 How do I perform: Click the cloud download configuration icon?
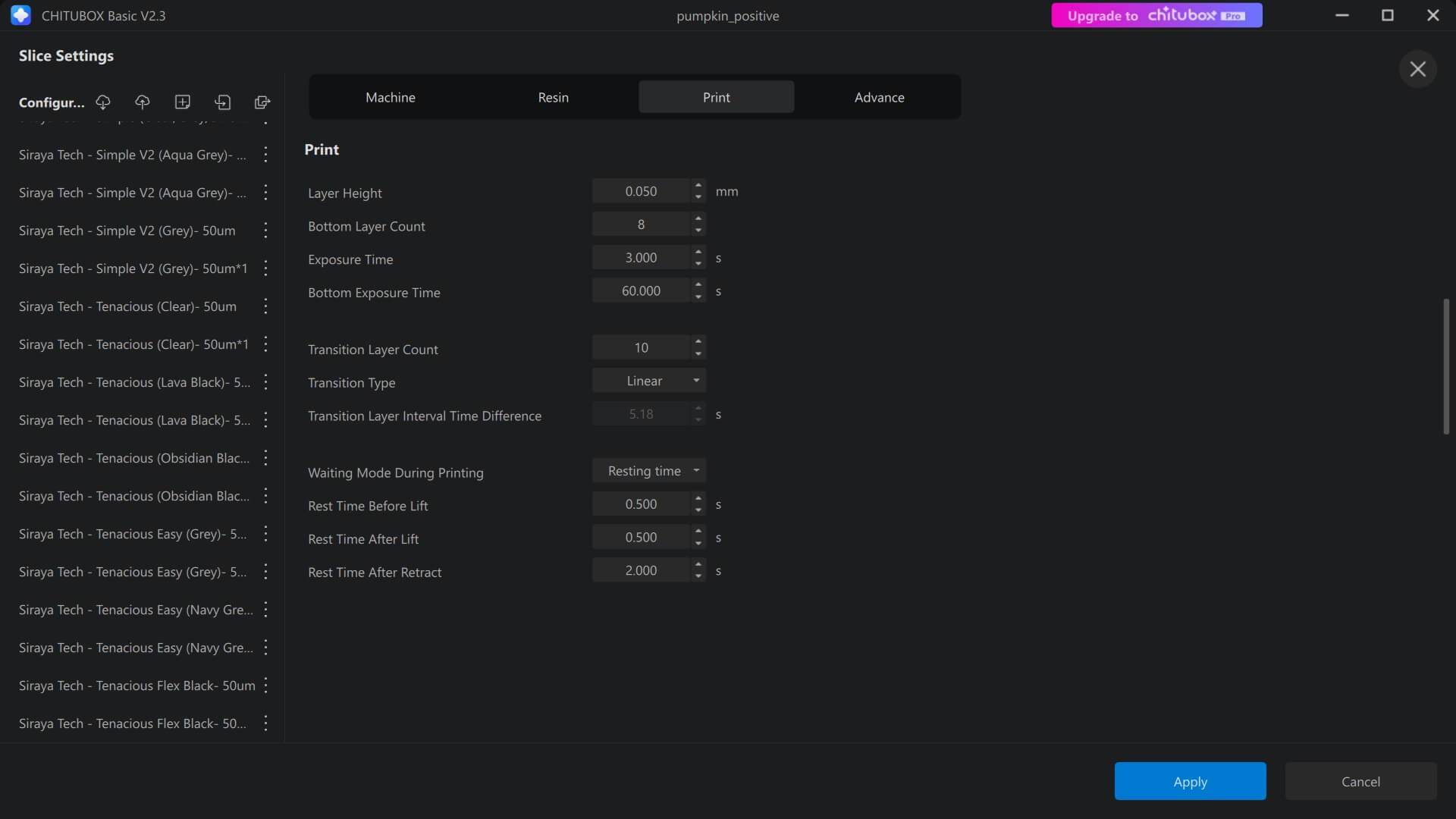[103, 102]
